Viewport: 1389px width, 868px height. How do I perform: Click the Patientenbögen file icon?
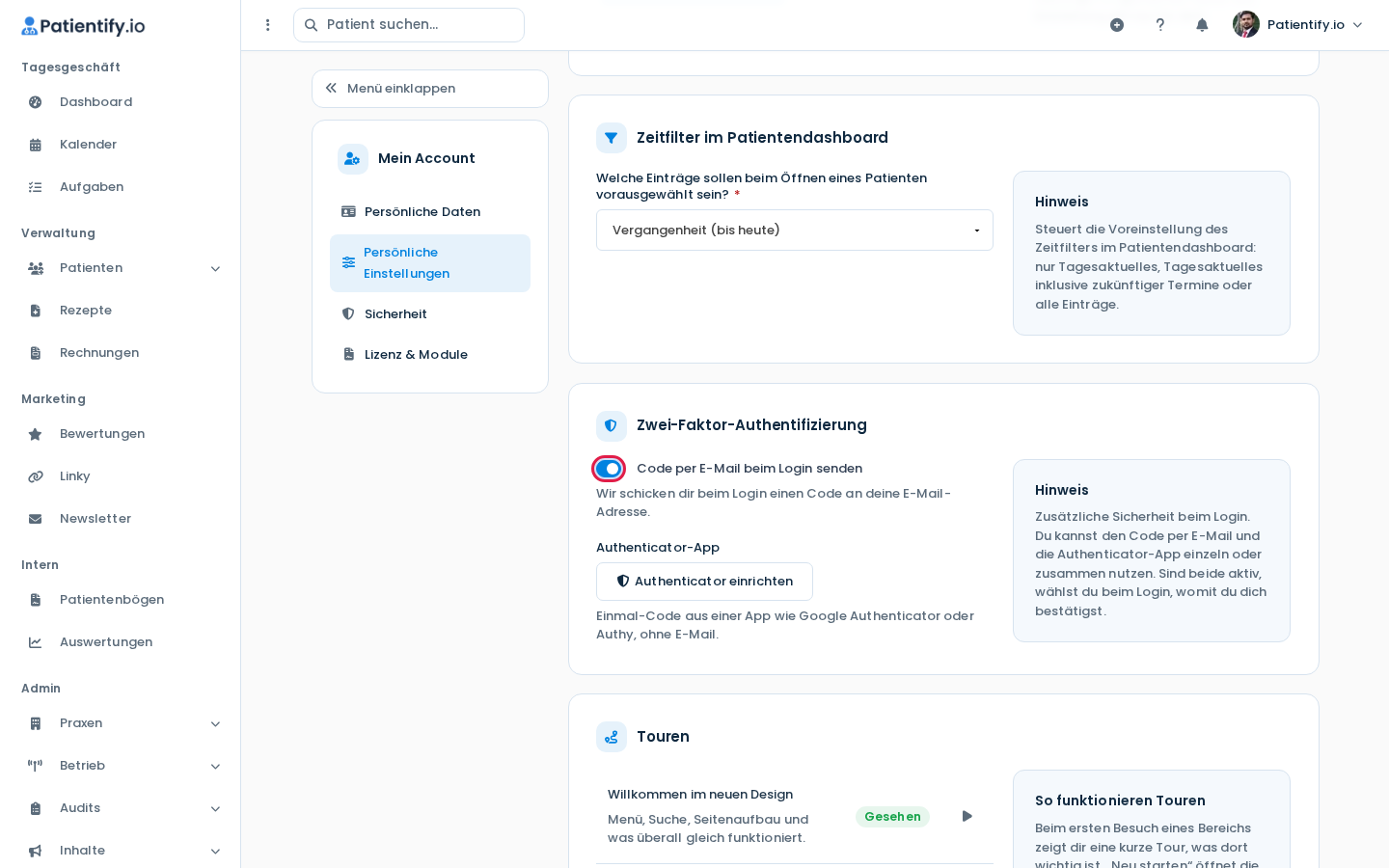(x=36, y=600)
